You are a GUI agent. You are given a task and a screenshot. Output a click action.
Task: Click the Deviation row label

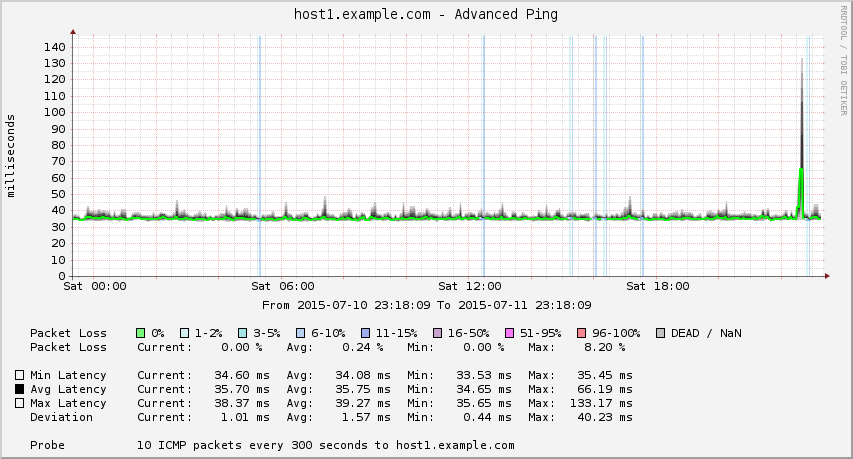click(x=61, y=418)
